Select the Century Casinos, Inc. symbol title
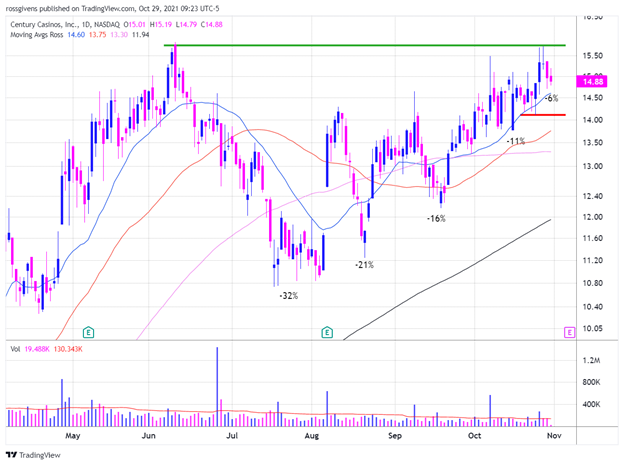This screenshot has width=624, height=465. 45,25
